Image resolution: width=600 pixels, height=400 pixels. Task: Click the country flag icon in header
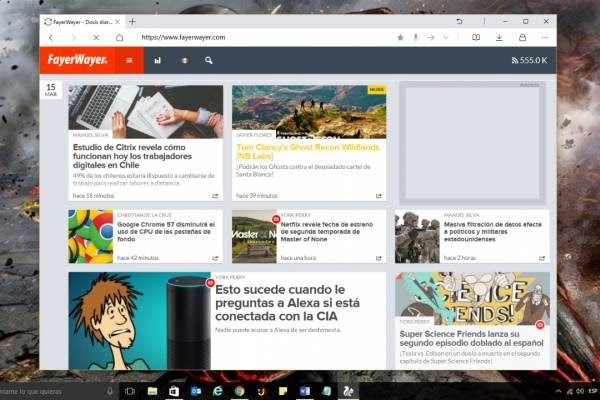[185, 60]
